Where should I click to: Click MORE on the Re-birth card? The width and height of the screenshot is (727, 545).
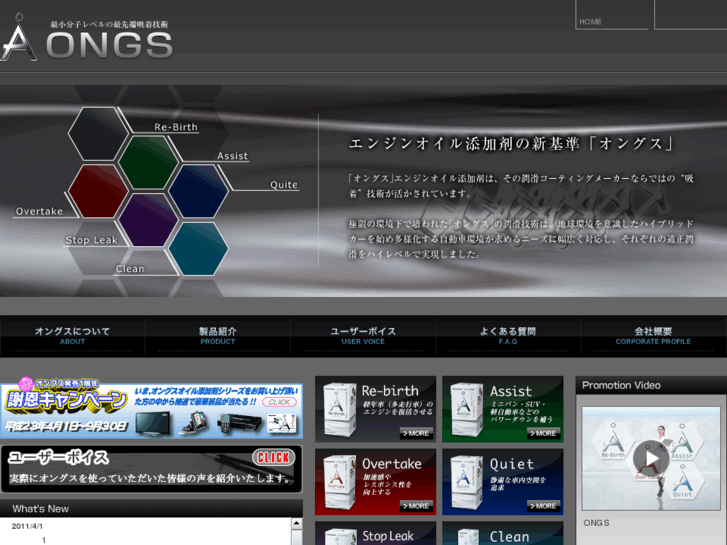416,433
